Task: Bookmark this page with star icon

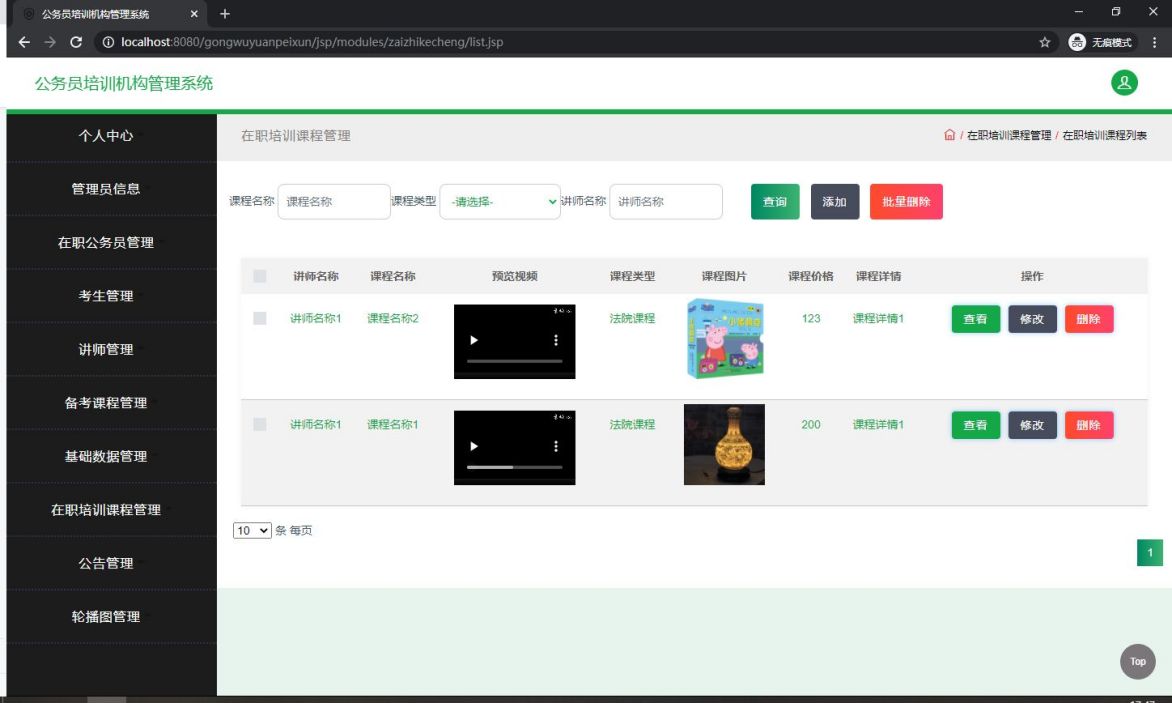Action: pos(1044,42)
